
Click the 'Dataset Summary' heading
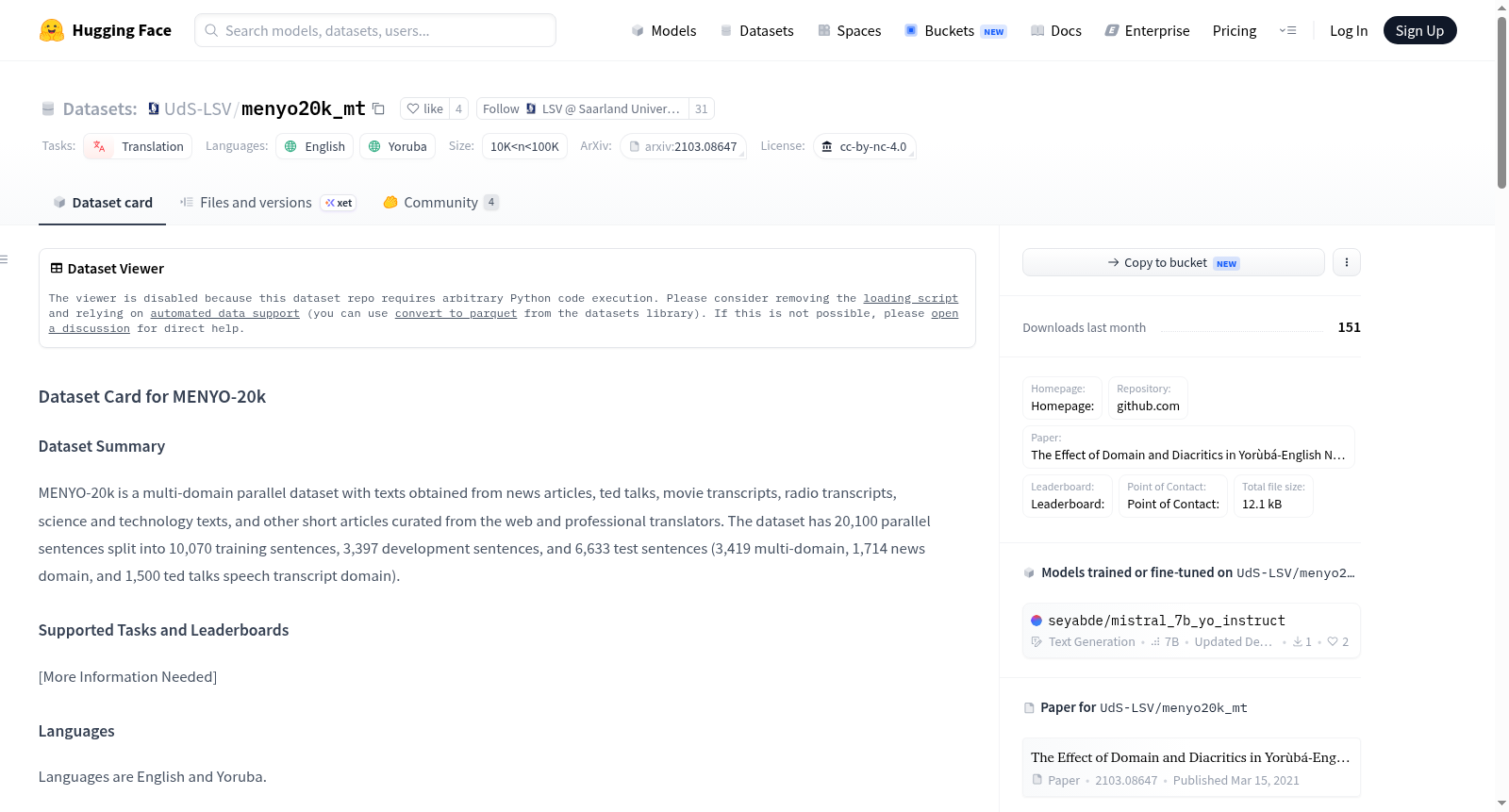102,446
